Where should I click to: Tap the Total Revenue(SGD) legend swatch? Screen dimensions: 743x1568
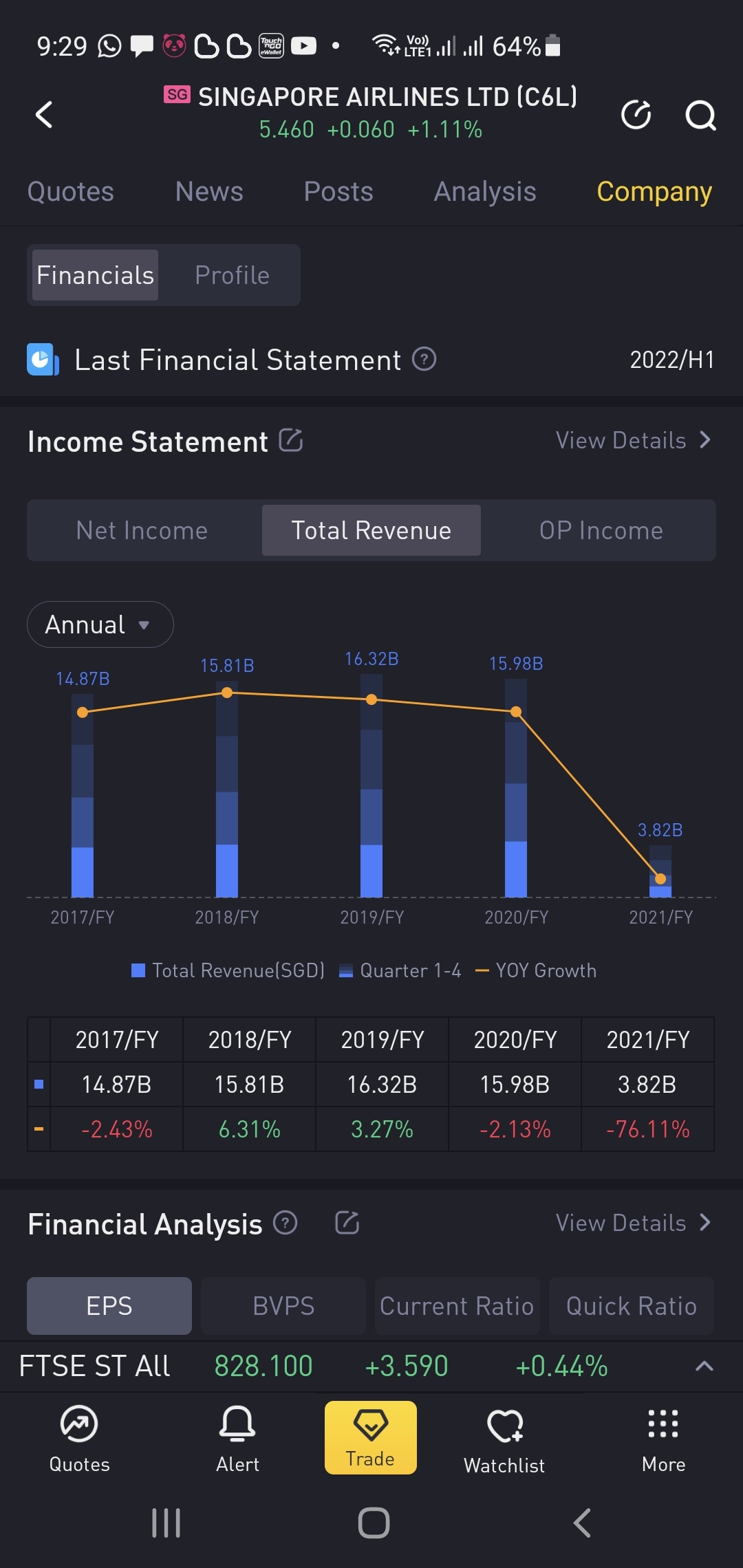tap(138, 970)
